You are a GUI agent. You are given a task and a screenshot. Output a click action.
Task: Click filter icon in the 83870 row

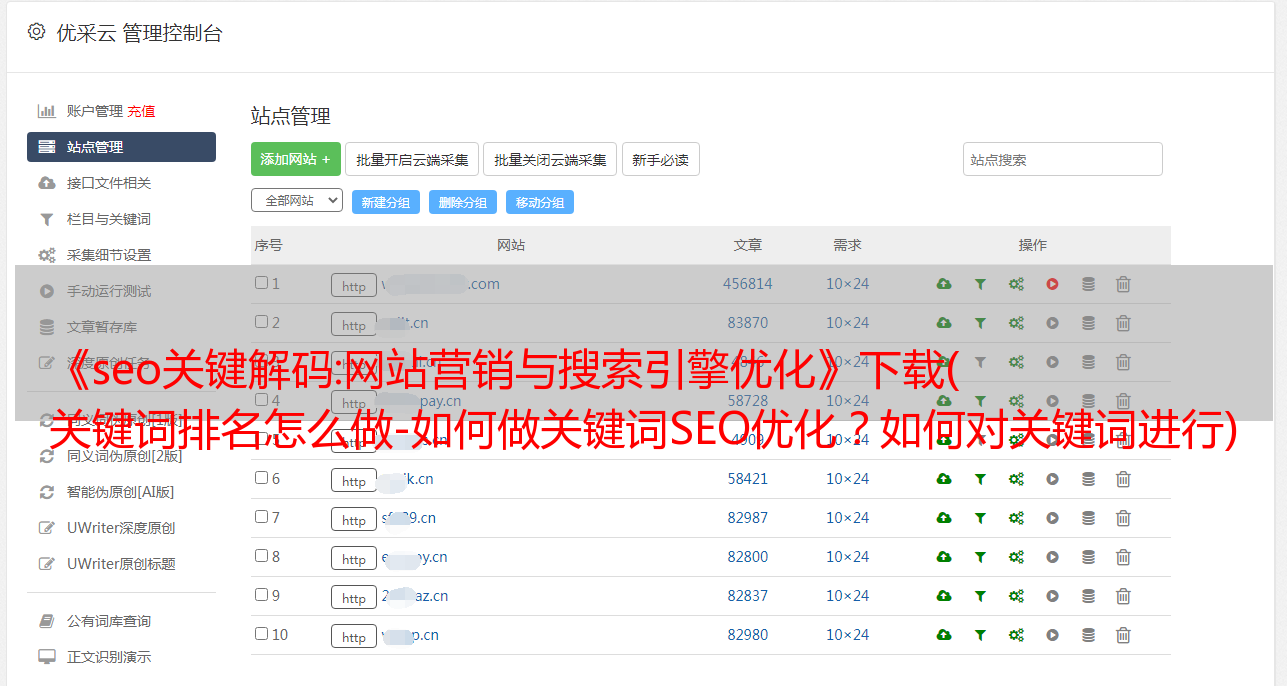click(980, 323)
